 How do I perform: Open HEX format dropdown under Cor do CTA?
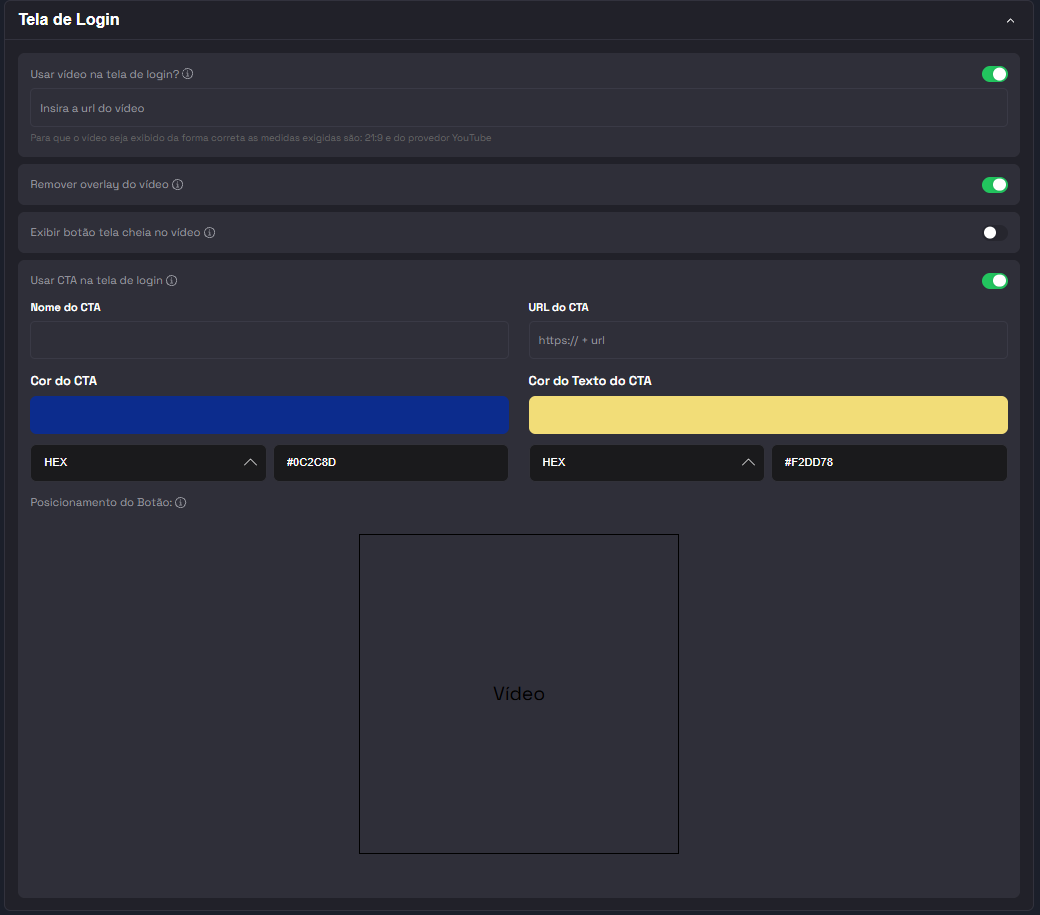[x=149, y=463]
